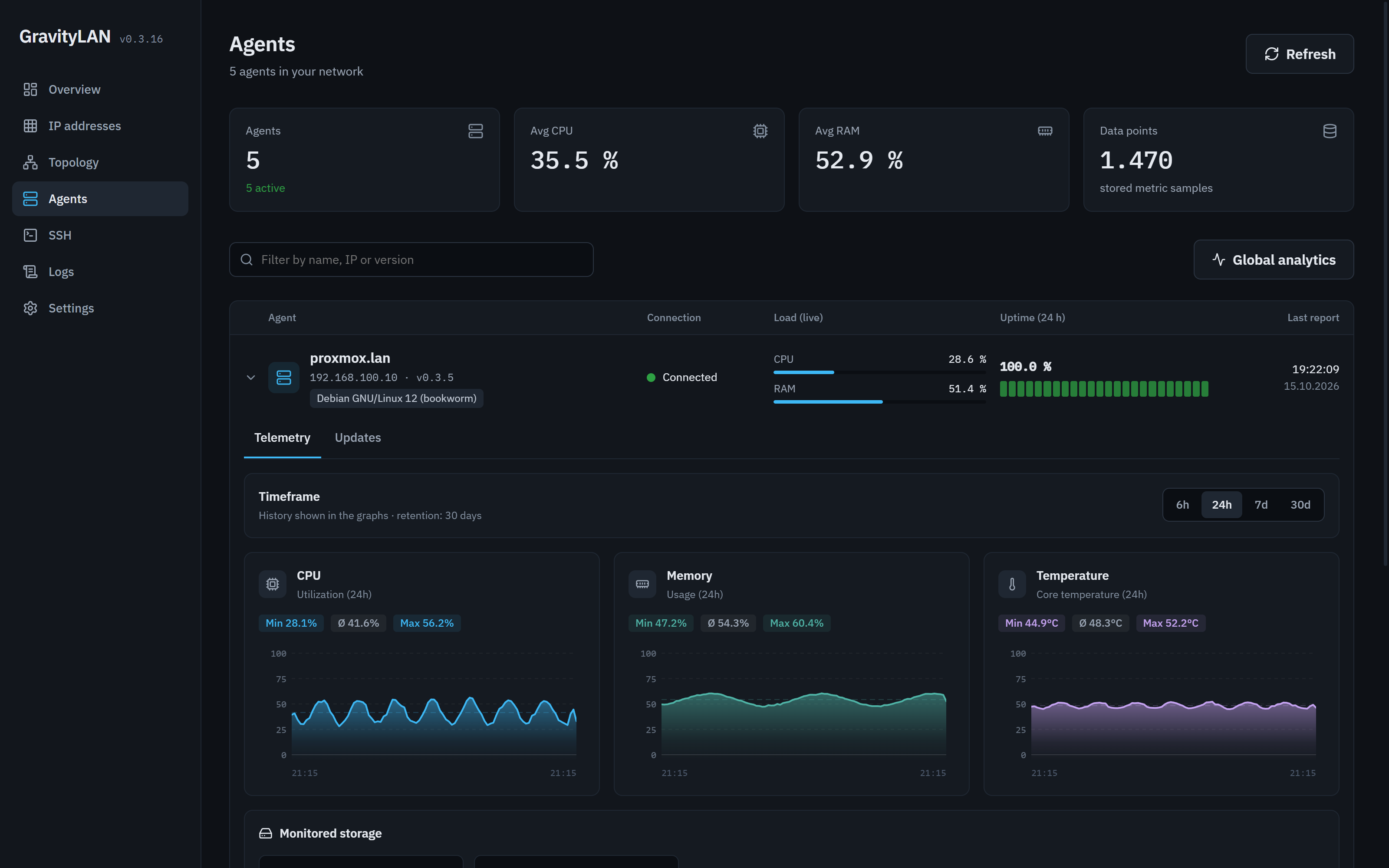
Task: Select the 24h timeframe
Action: tap(1221, 505)
